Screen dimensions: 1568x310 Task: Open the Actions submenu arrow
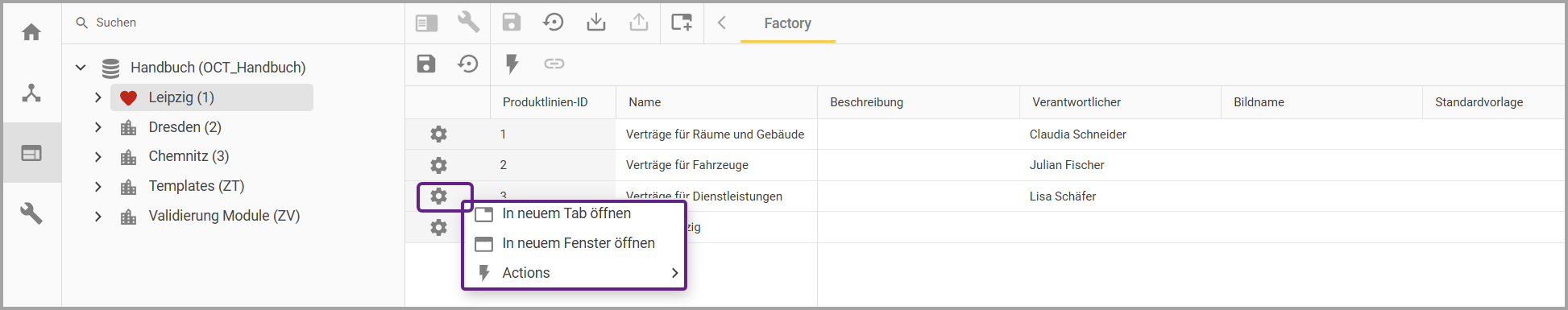coord(674,273)
